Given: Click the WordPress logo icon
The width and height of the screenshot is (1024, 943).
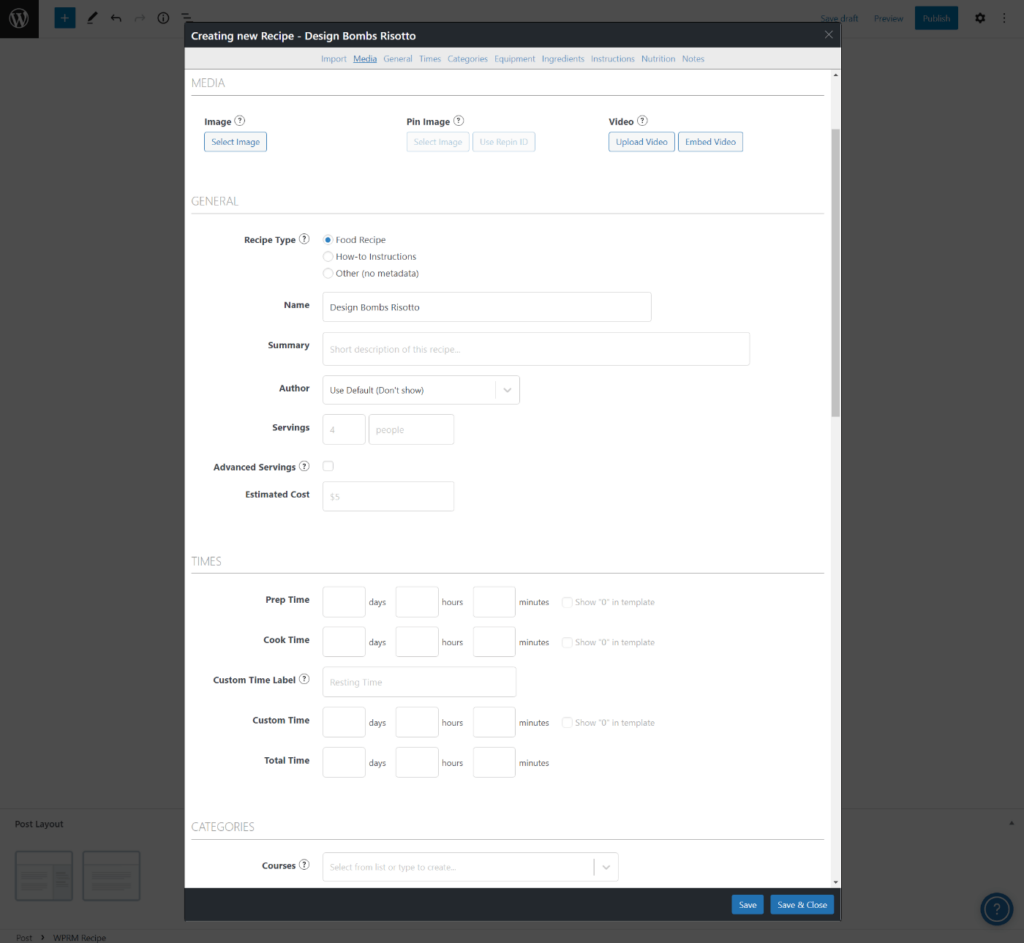Looking at the screenshot, I should tap(19, 18).
